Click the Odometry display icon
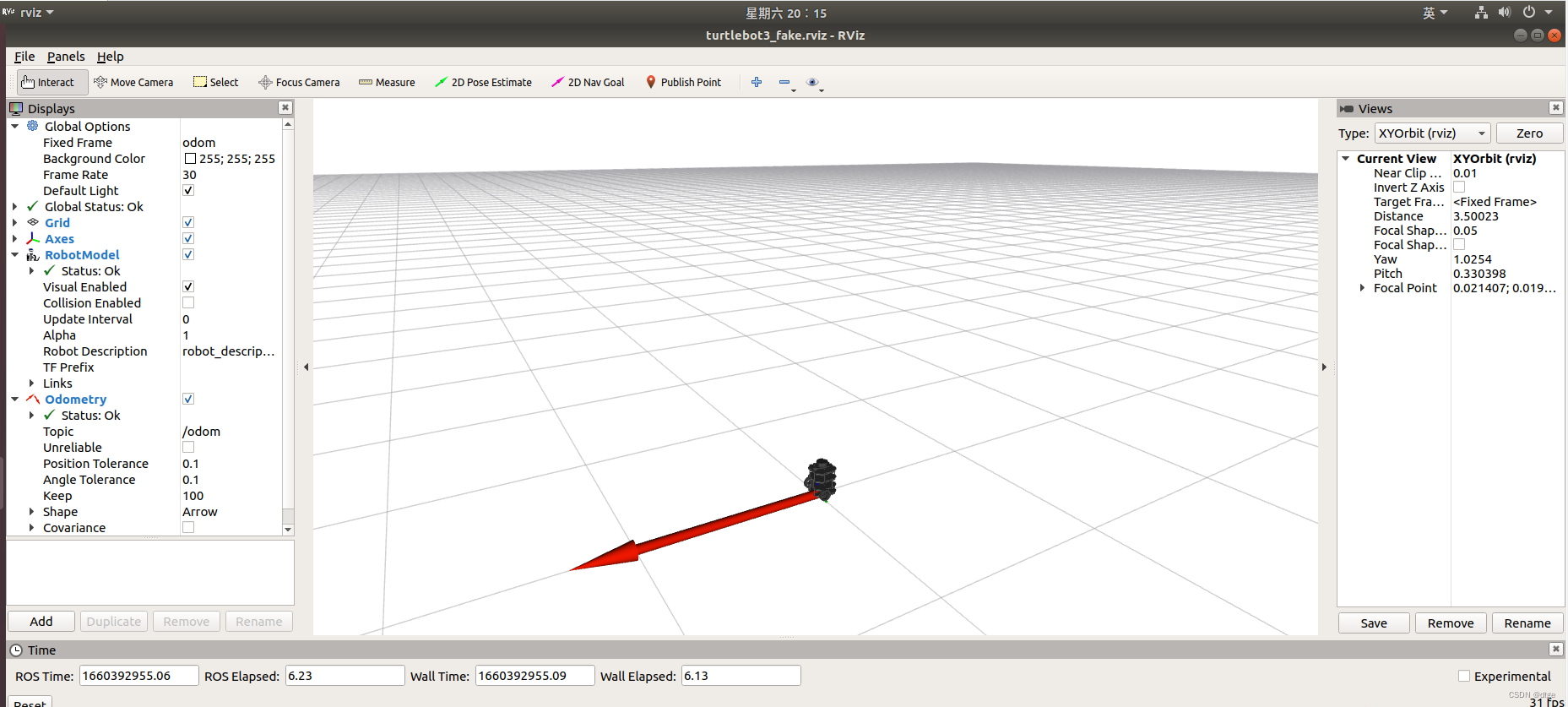1568x707 pixels. (x=33, y=399)
